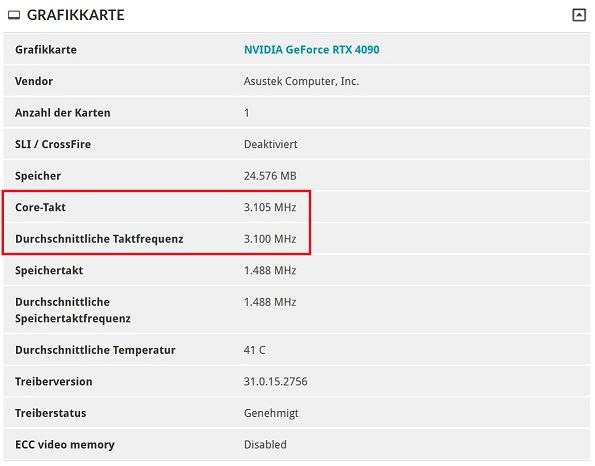The height and width of the screenshot is (466, 595).
Task: Click the Durchschnittliche Speichertaktfrequenz label
Action: [73, 310]
